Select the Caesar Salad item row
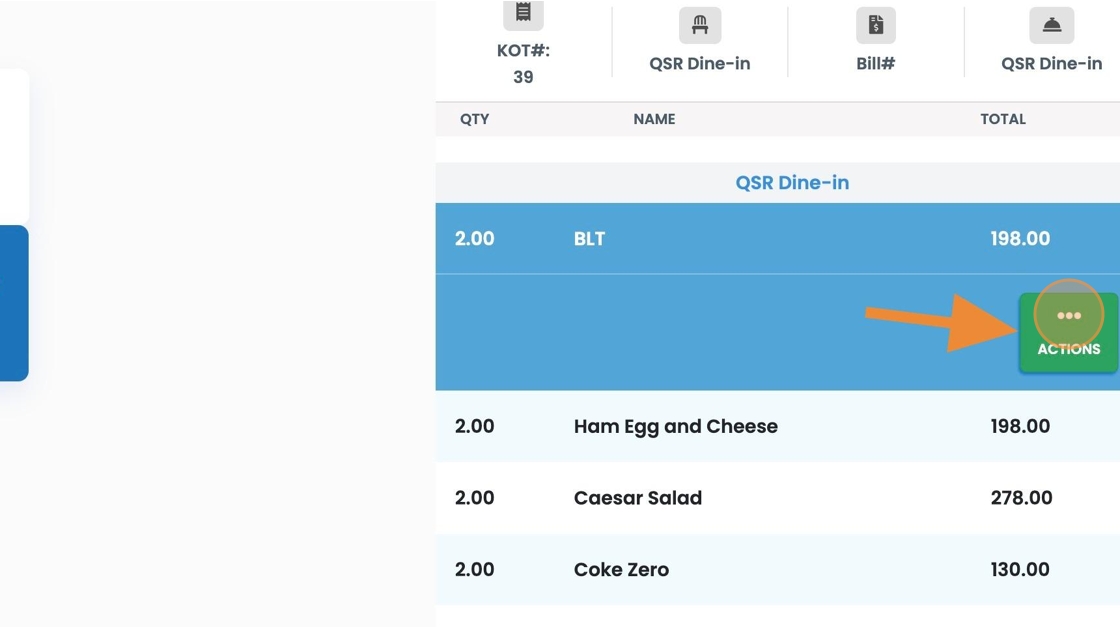Image resolution: width=1120 pixels, height=628 pixels. tap(778, 498)
